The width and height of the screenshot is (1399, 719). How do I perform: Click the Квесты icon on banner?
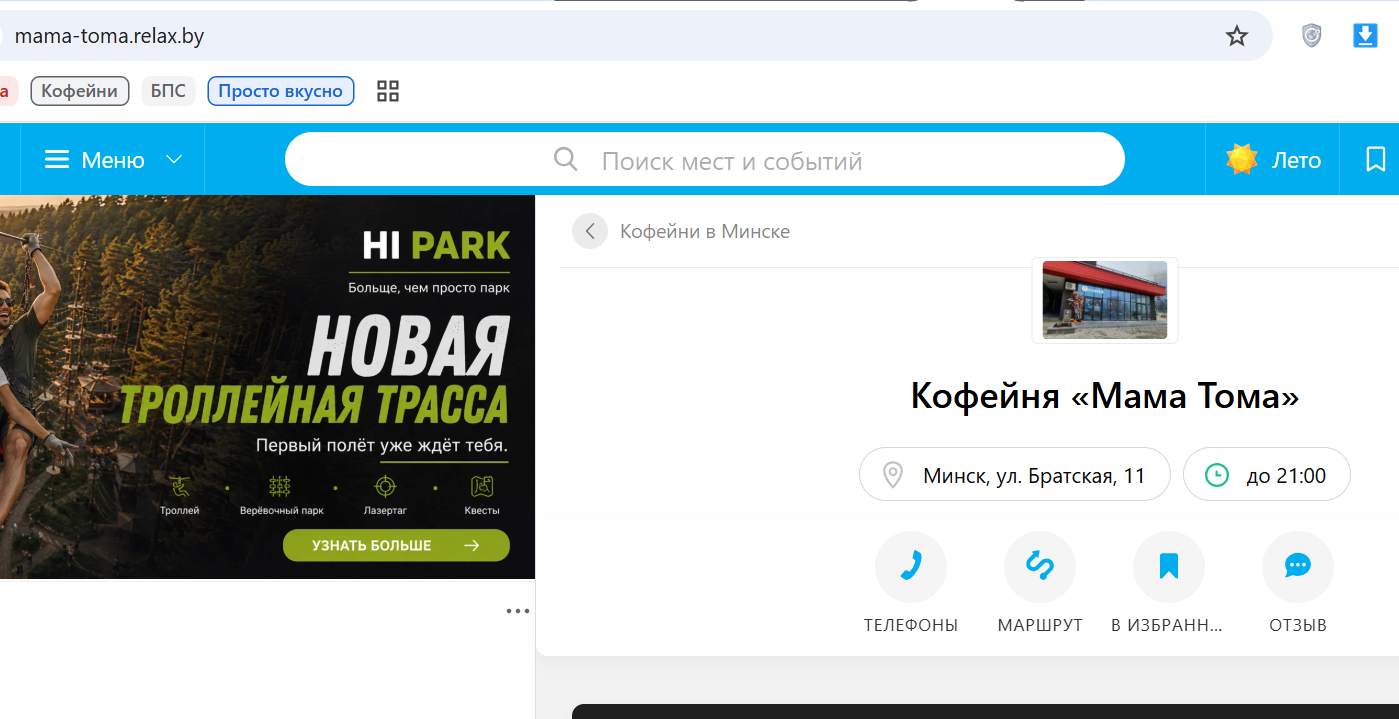482,487
